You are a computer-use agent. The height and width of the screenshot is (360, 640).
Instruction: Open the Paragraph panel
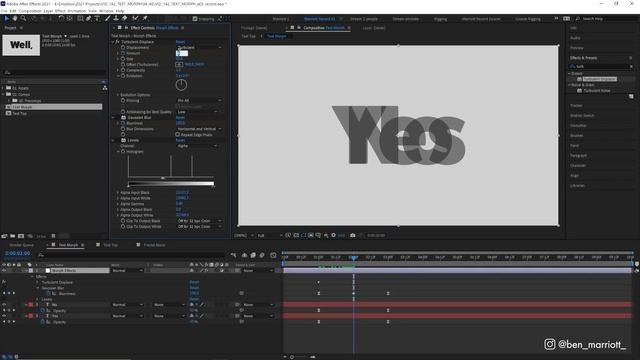coord(578,156)
